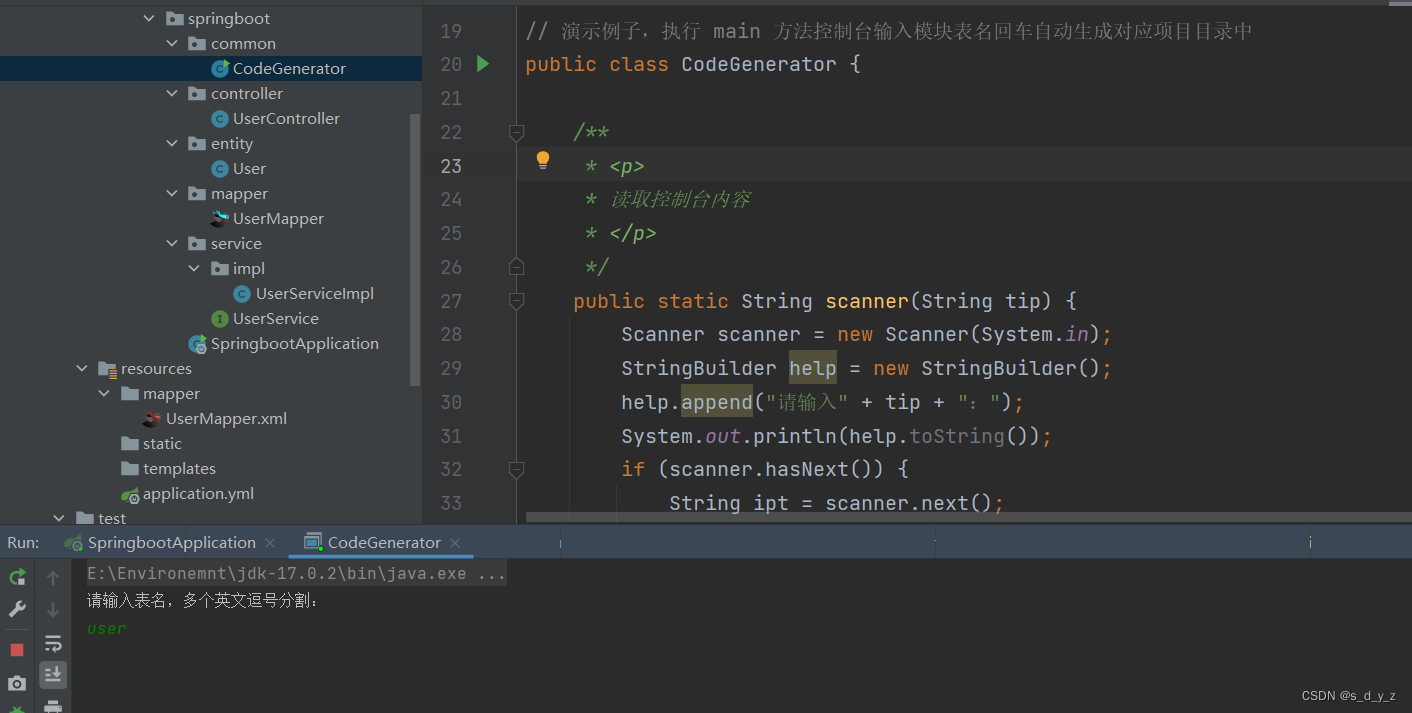Click the application.yml Spring config icon
Viewport: 1412px width, 713px height.
click(x=130, y=494)
